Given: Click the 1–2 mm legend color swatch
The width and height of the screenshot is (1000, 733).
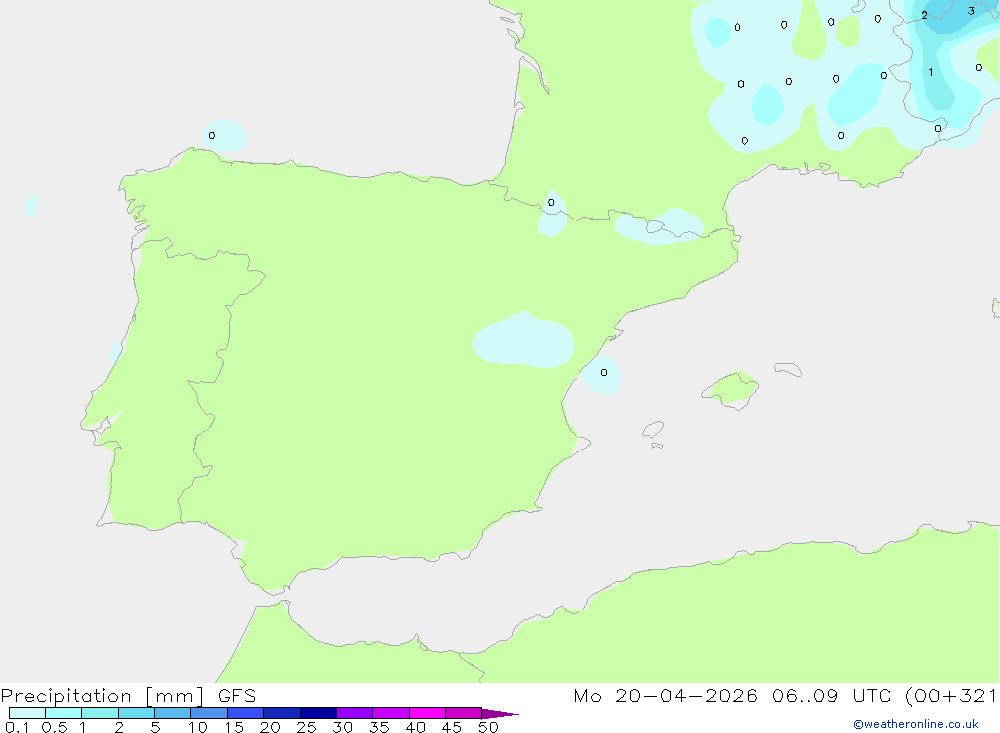Looking at the screenshot, I should click(100, 713).
